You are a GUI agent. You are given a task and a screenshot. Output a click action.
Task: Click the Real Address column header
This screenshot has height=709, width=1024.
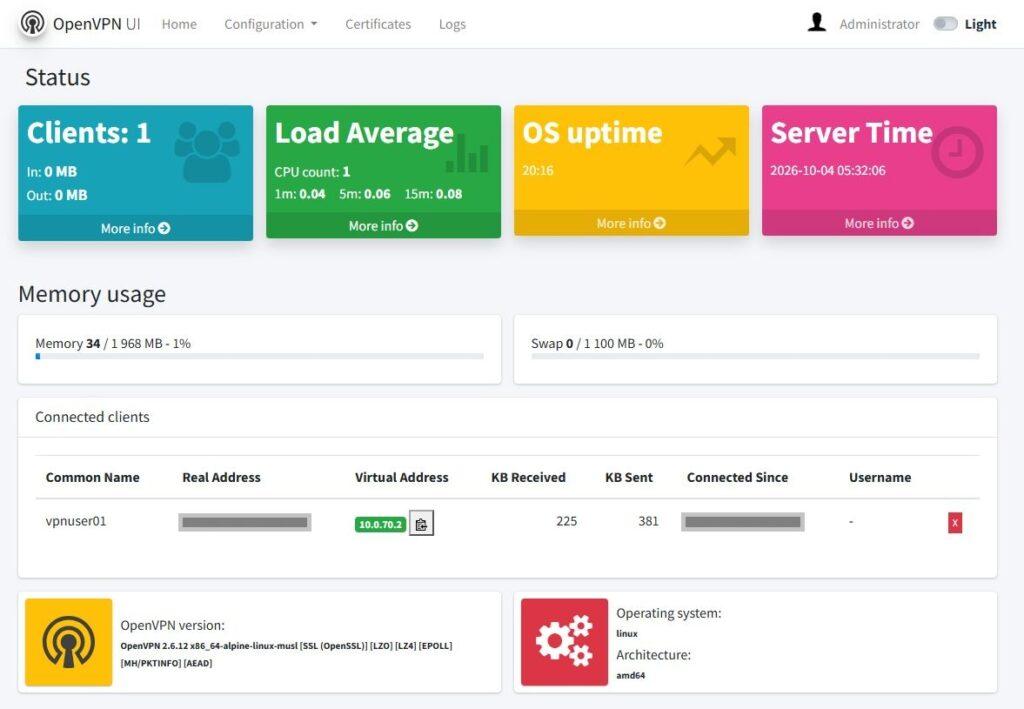(x=221, y=477)
